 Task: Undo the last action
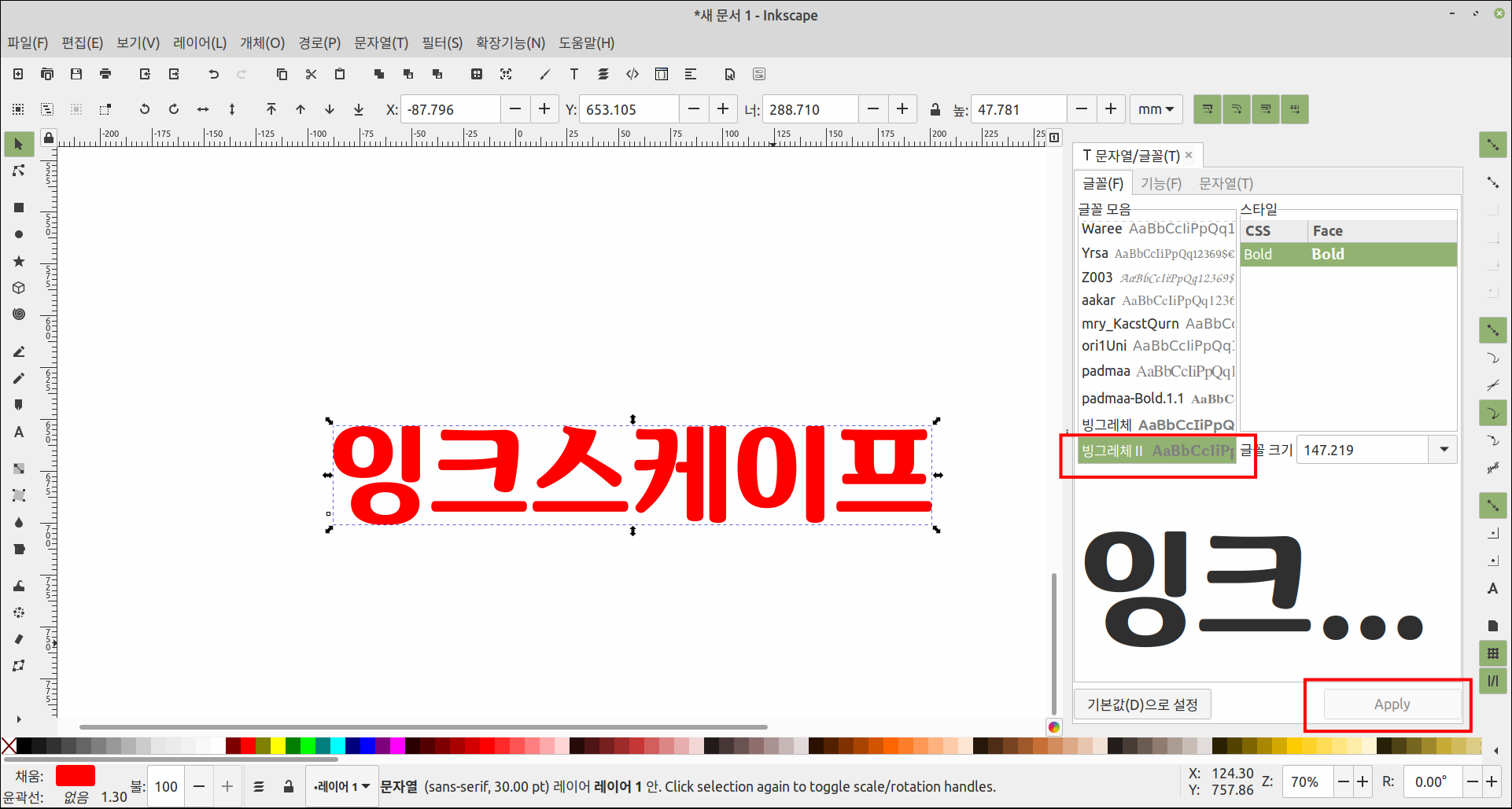click(212, 74)
